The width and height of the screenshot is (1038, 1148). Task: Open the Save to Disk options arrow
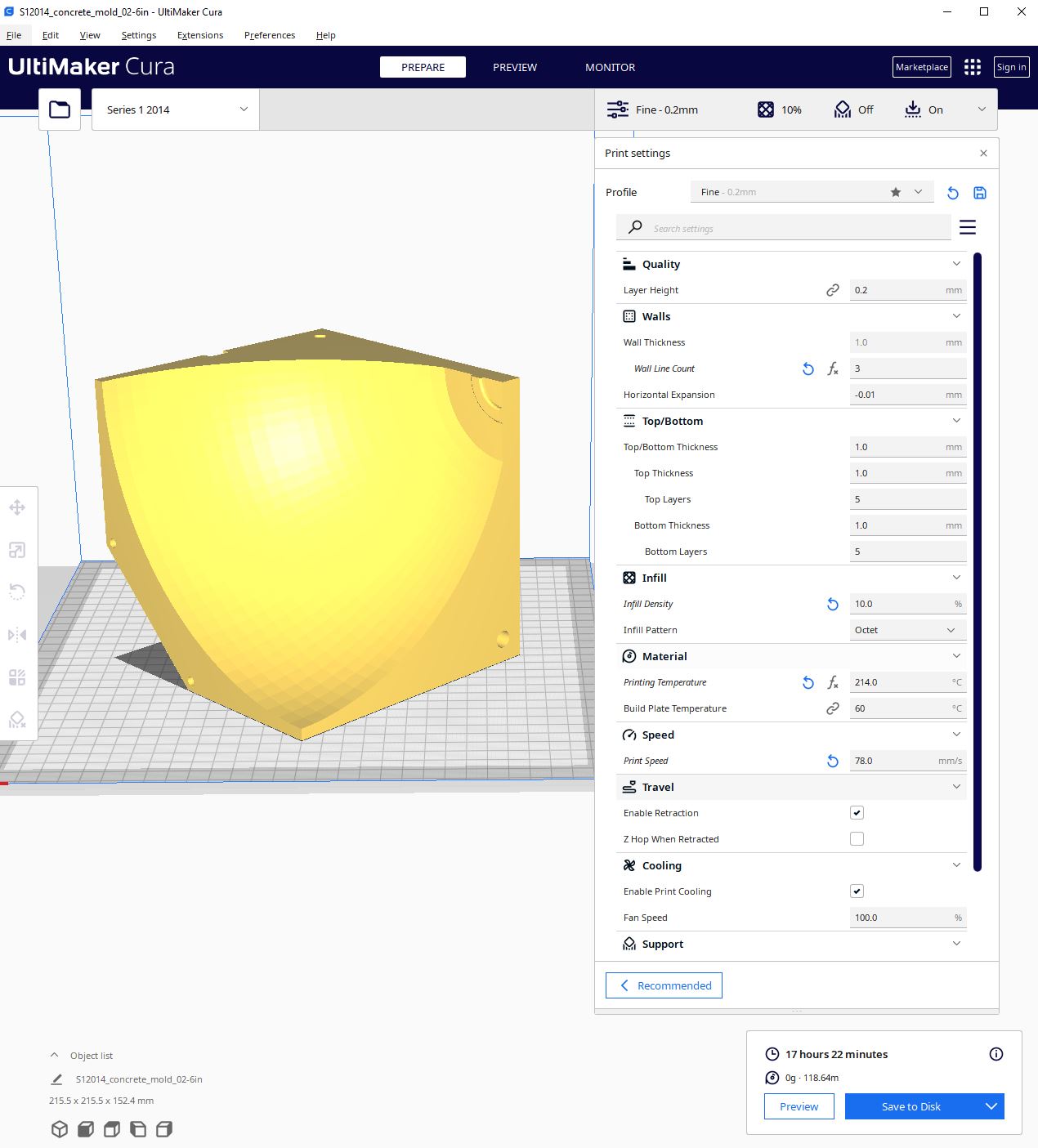[991, 1106]
